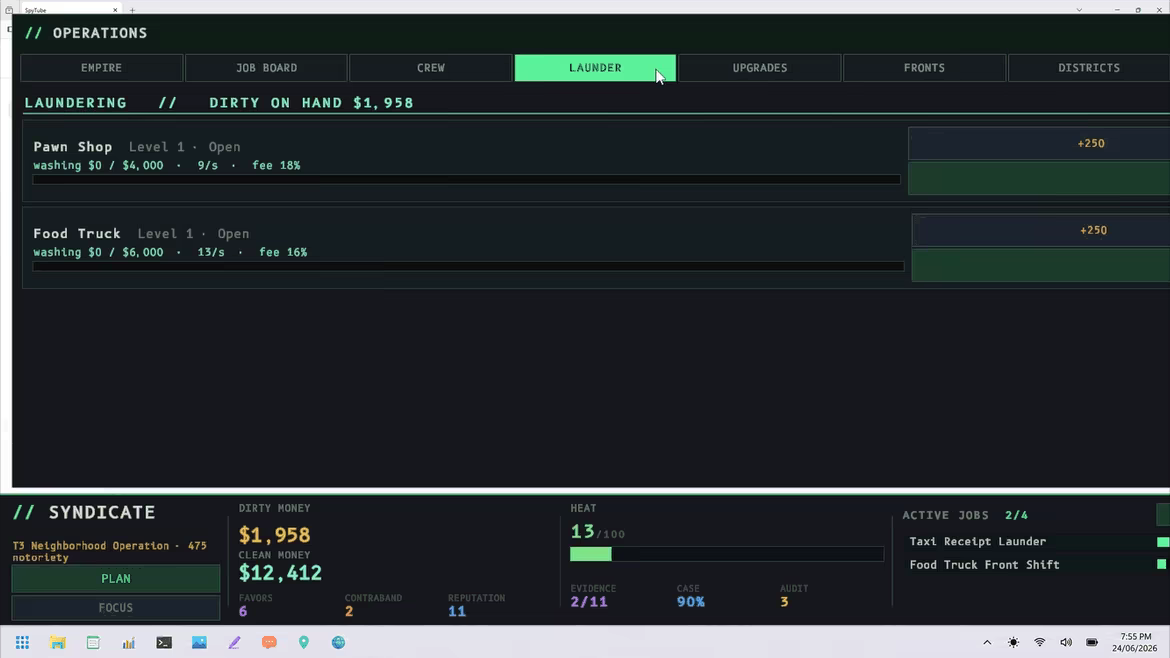
Task: Open the orange chat bubble app
Action: click(x=269, y=642)
